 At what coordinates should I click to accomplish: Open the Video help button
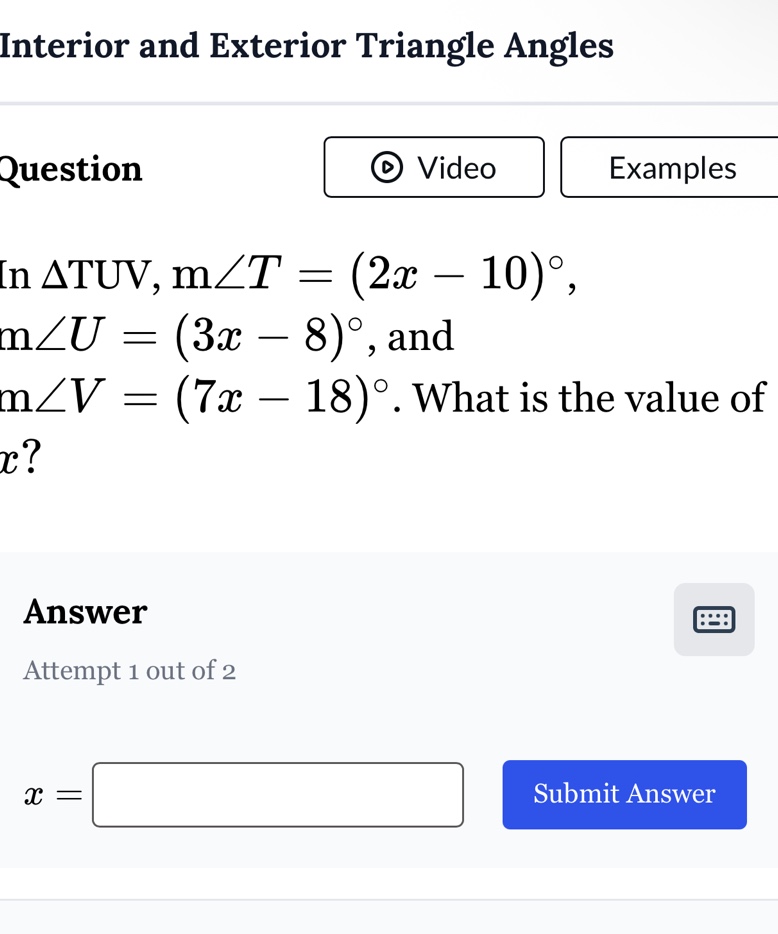434,168
